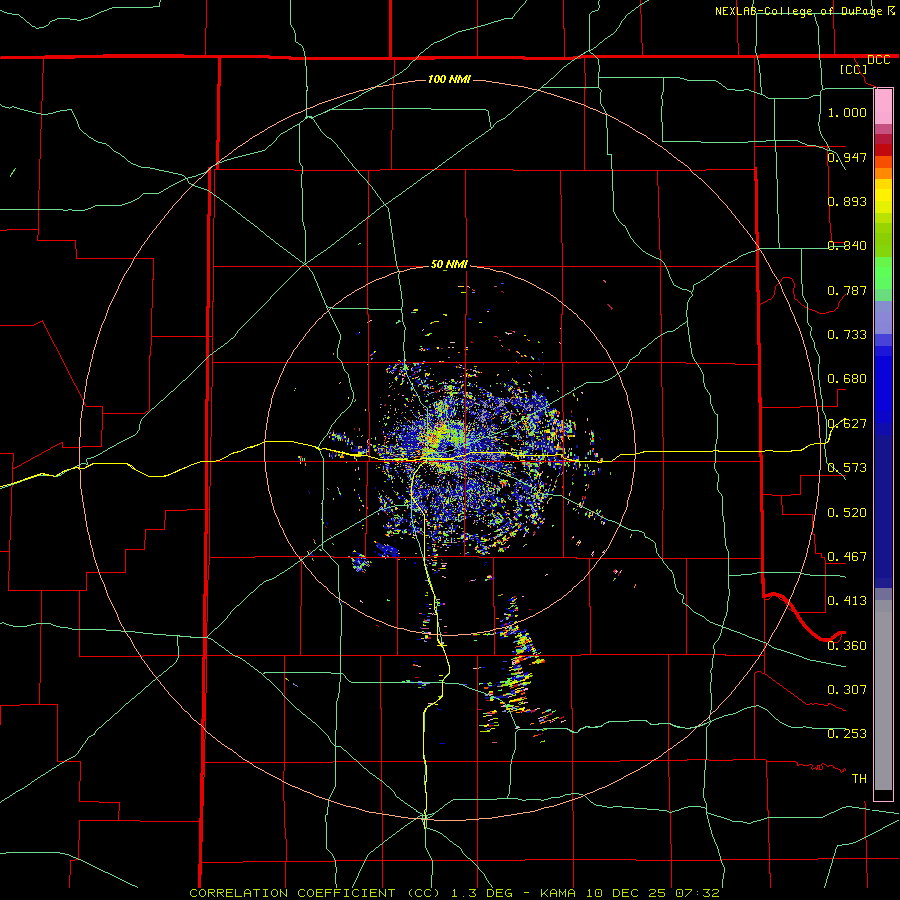Select the 0.627 scale value
The width and height of the screenshot is (900, 900).
[x=847, y=423]
